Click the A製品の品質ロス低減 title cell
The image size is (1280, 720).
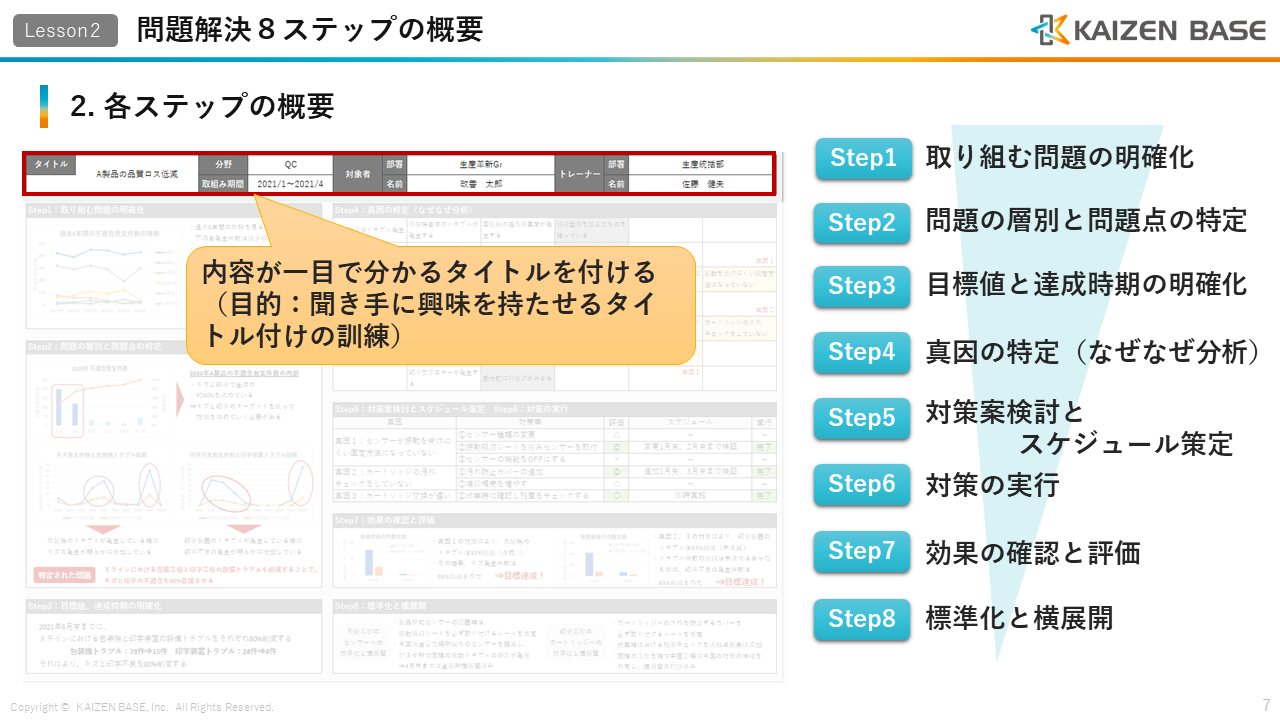pyautogui.click(x=137, y=174)
